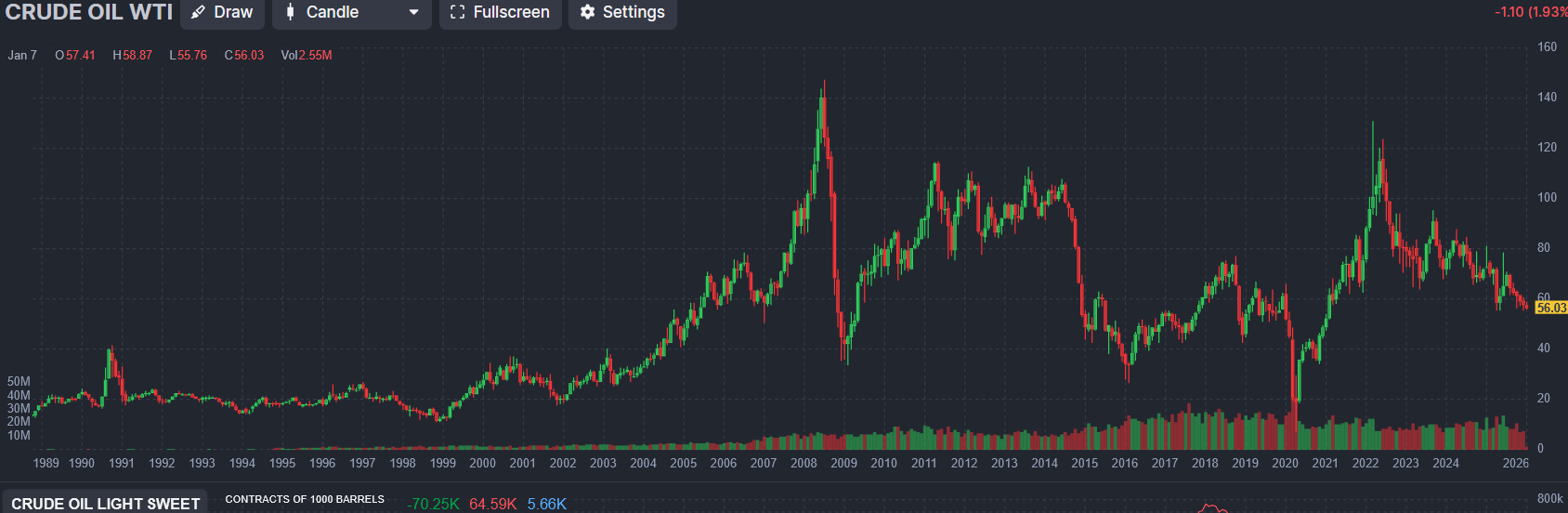1568x513 pixels.
Task: Select the 2020 year marker on time axis
Action: coord(1285,463)
